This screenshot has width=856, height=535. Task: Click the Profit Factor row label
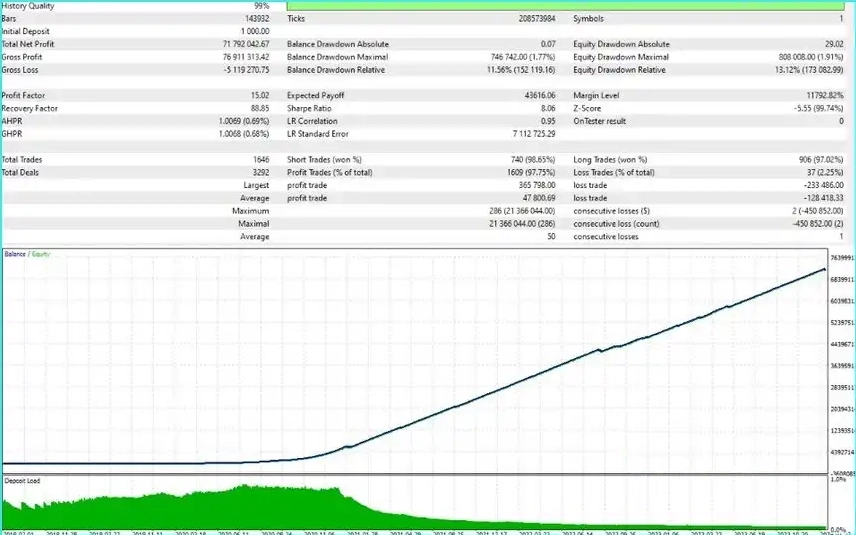tap(23, 96)
